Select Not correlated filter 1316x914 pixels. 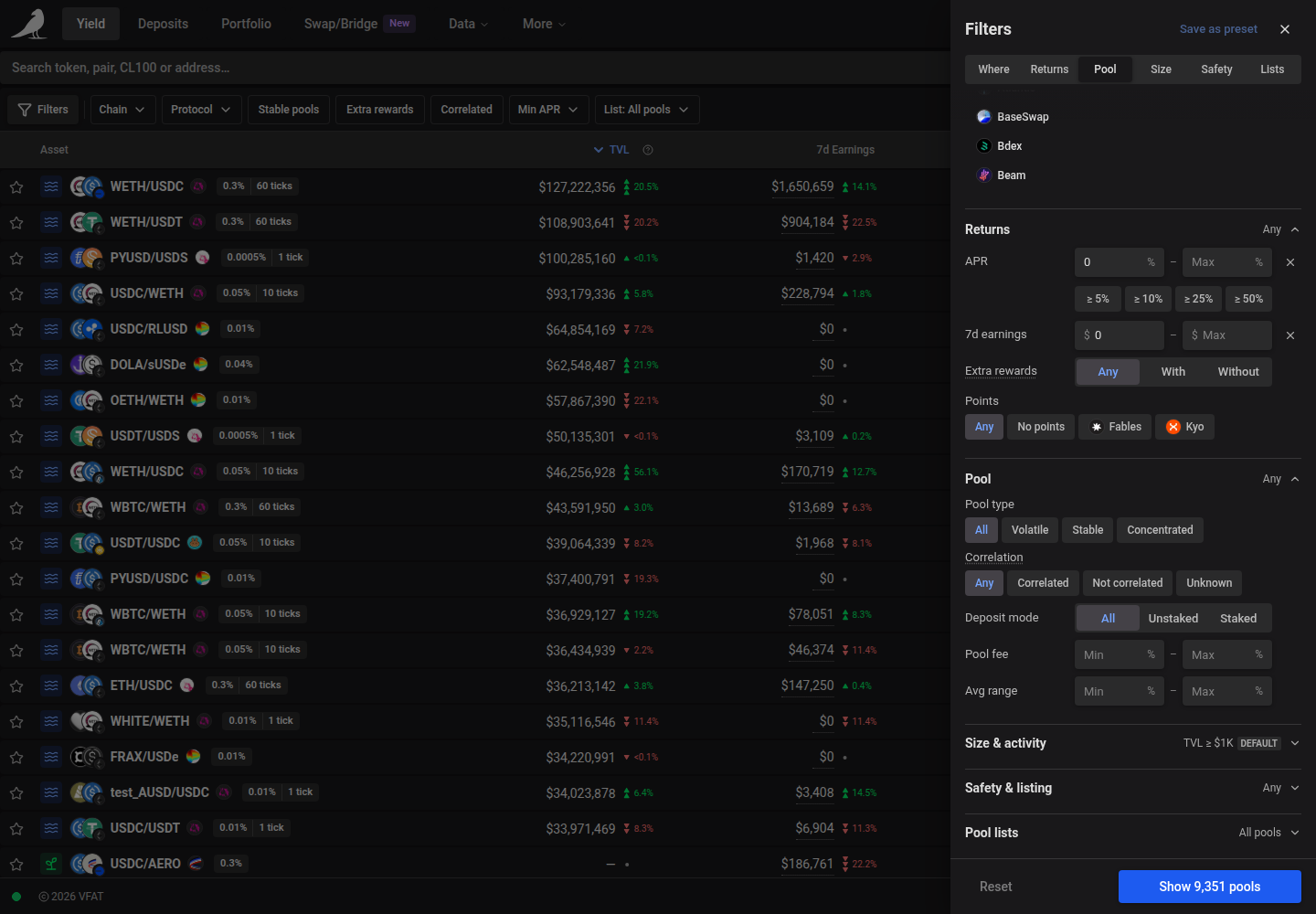click(1127, 583)
